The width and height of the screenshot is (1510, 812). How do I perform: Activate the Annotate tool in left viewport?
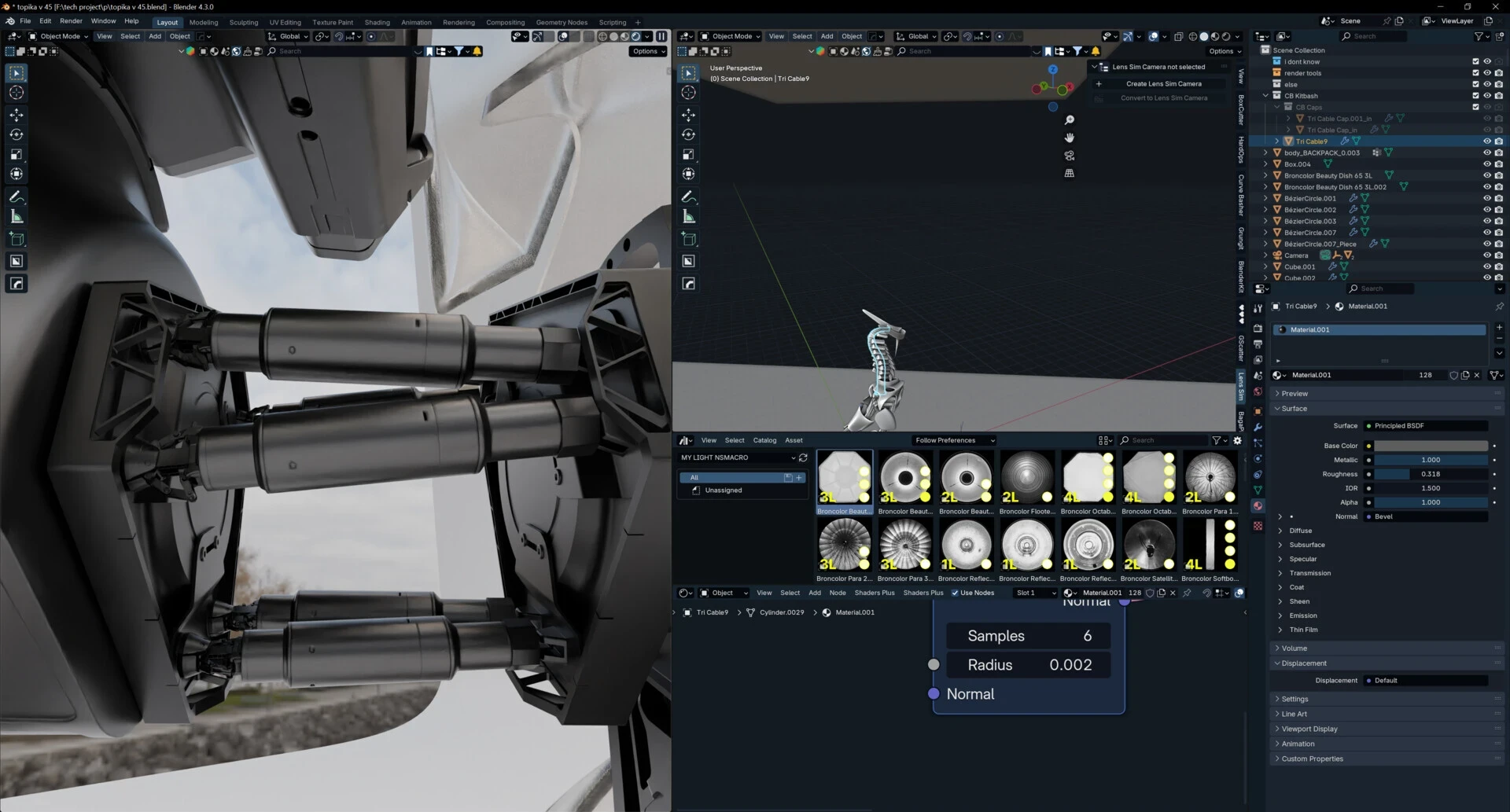click(17, 197)
